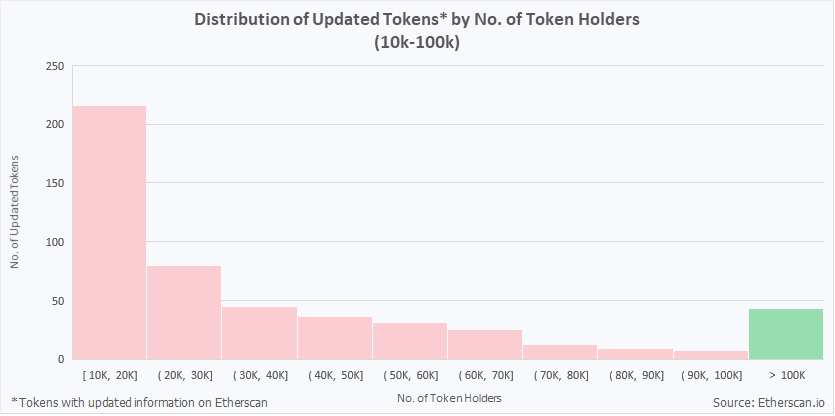Select the green bar for over 100K
The height and width of the screenshot is (416, 835).
[786, 334]
